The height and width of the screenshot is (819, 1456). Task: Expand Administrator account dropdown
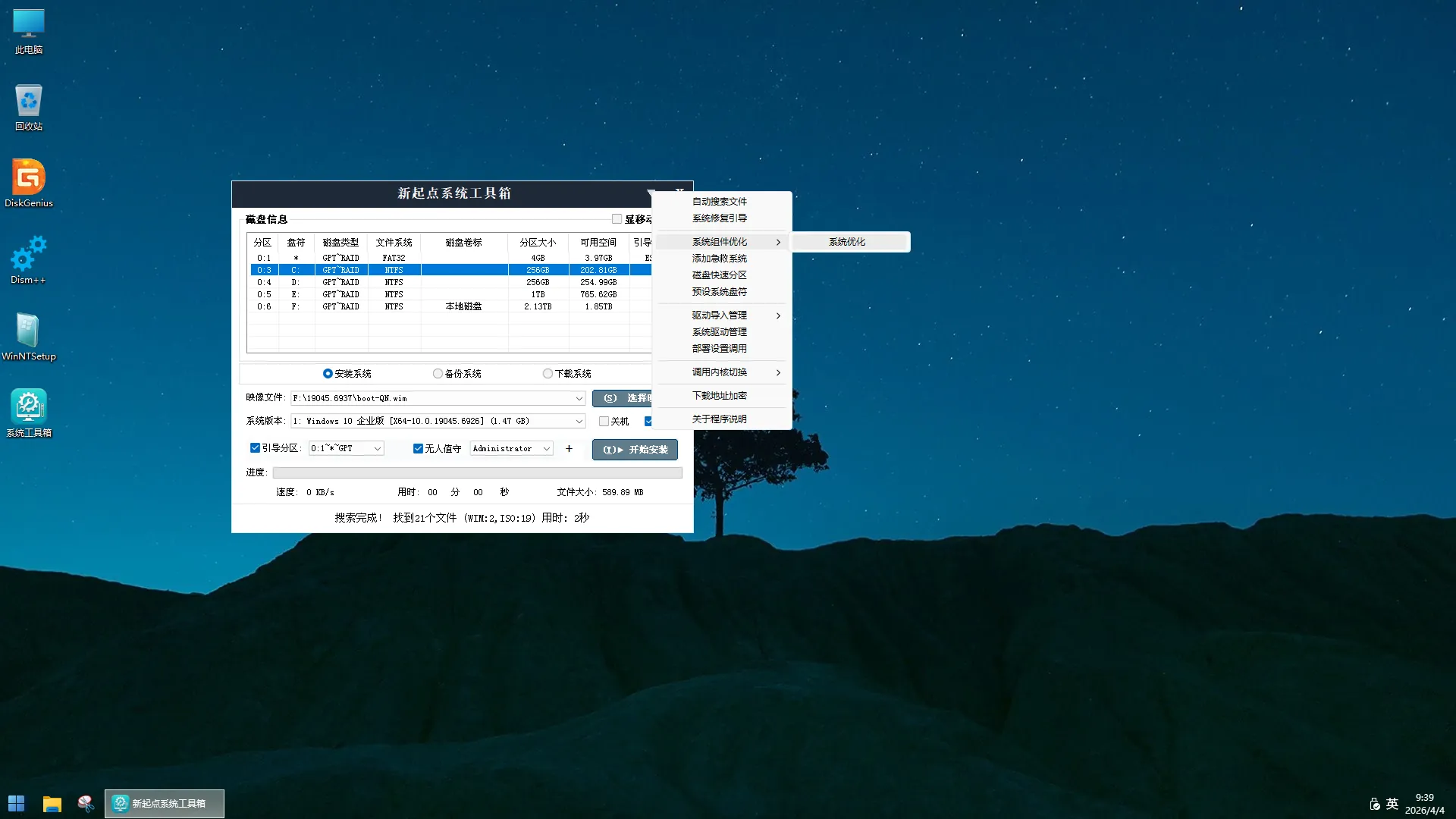click(x=546, y=449)
